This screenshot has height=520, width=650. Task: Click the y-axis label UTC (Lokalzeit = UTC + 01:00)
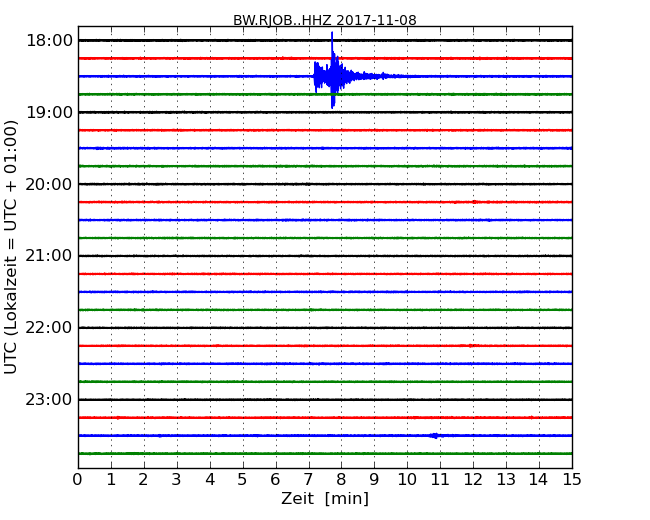pyautogui.click(x=10, y=247)
